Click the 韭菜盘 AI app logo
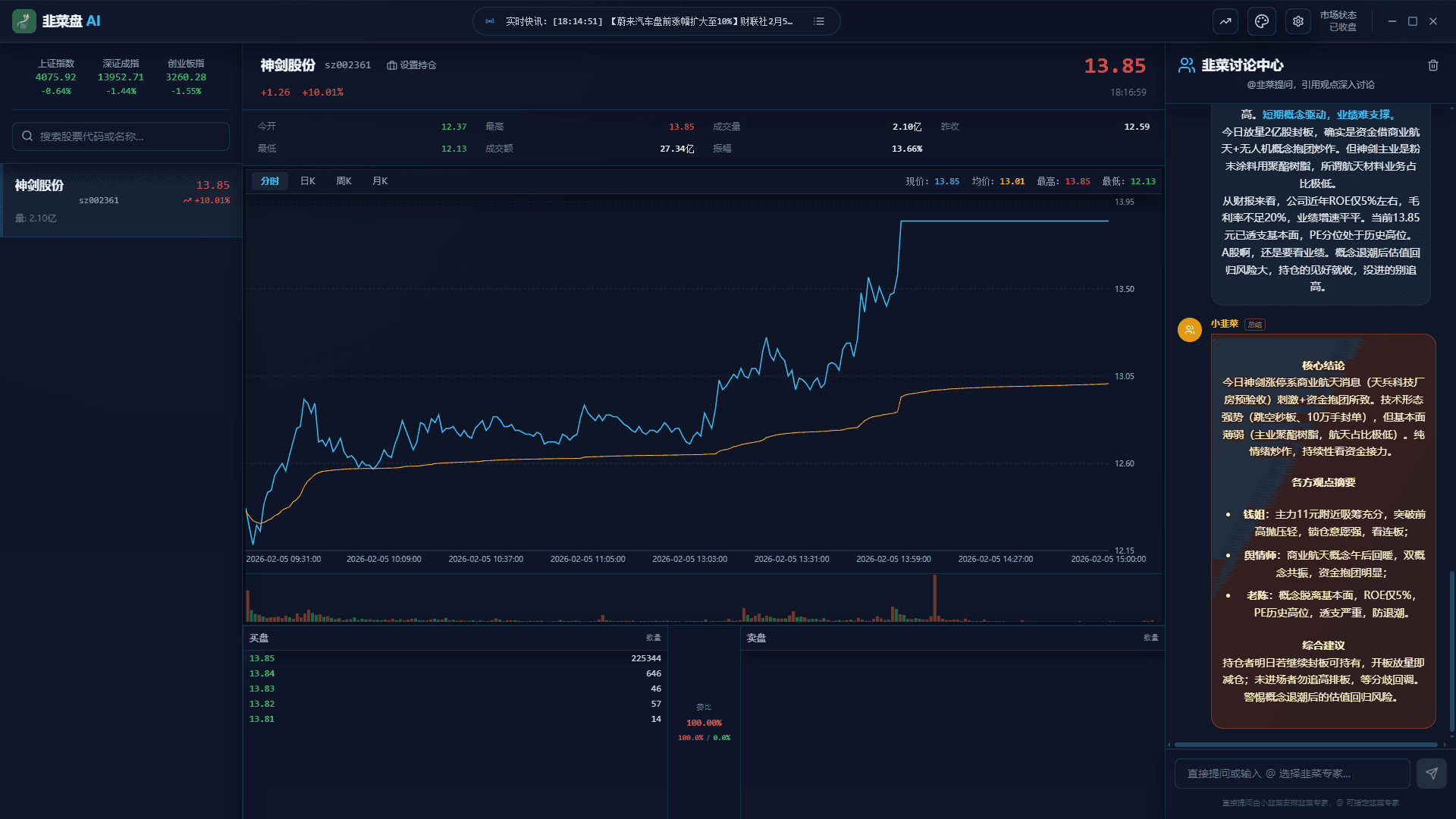The width and height of the screenshot is (1456, 819). click(24, 21)
